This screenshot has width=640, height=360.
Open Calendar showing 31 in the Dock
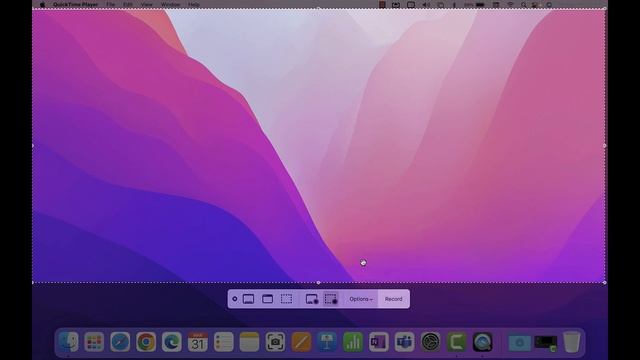tap(198, 342)
